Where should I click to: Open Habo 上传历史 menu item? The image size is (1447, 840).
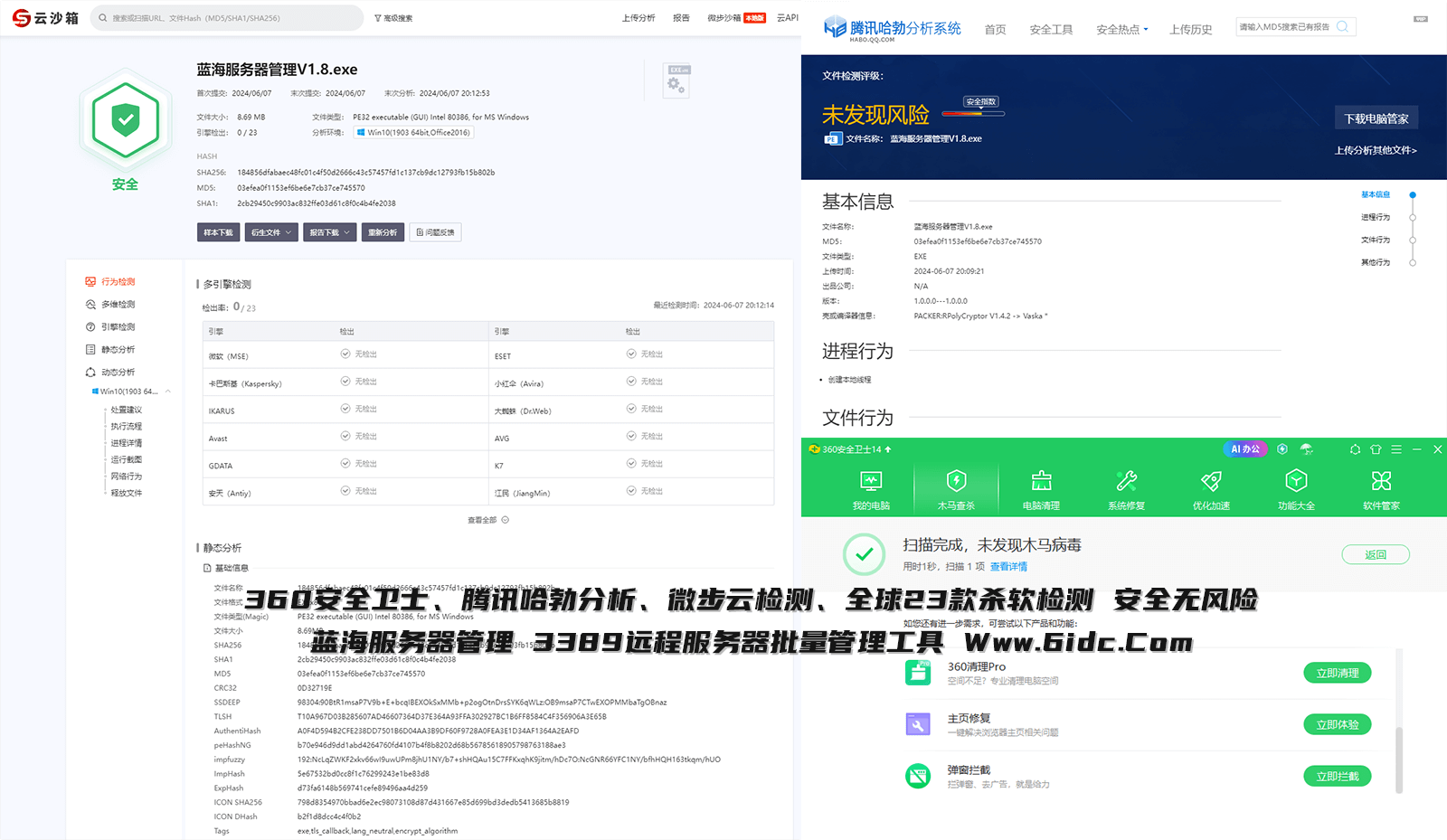point(1190,30)
